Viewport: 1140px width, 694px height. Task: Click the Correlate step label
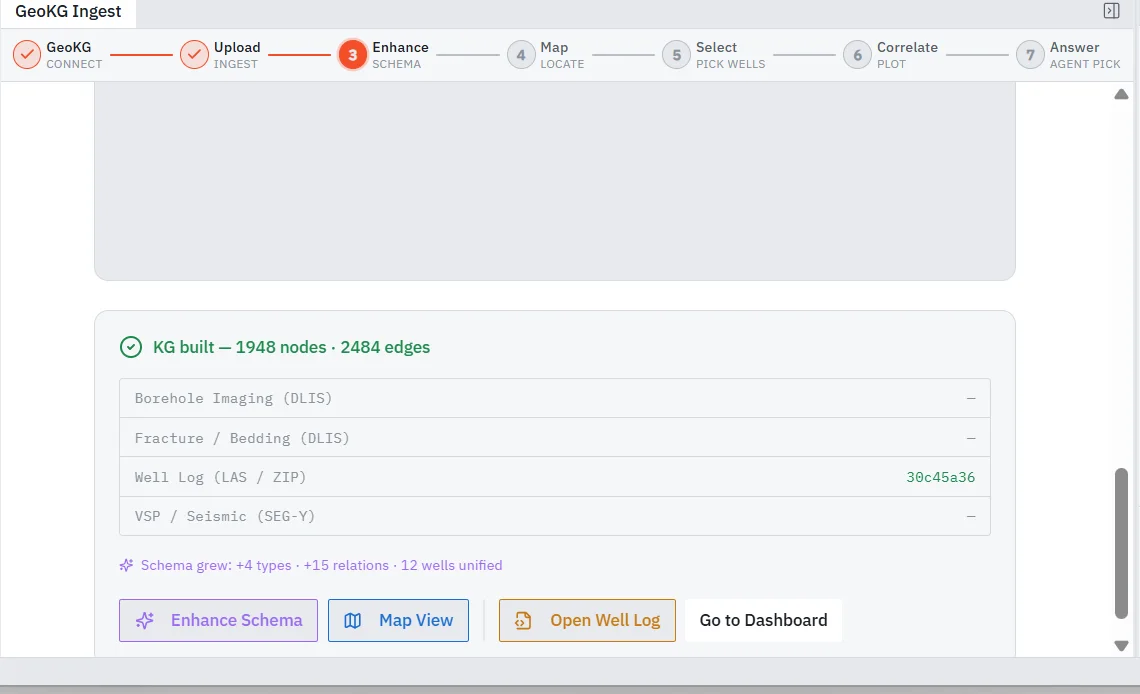[907, 47]
